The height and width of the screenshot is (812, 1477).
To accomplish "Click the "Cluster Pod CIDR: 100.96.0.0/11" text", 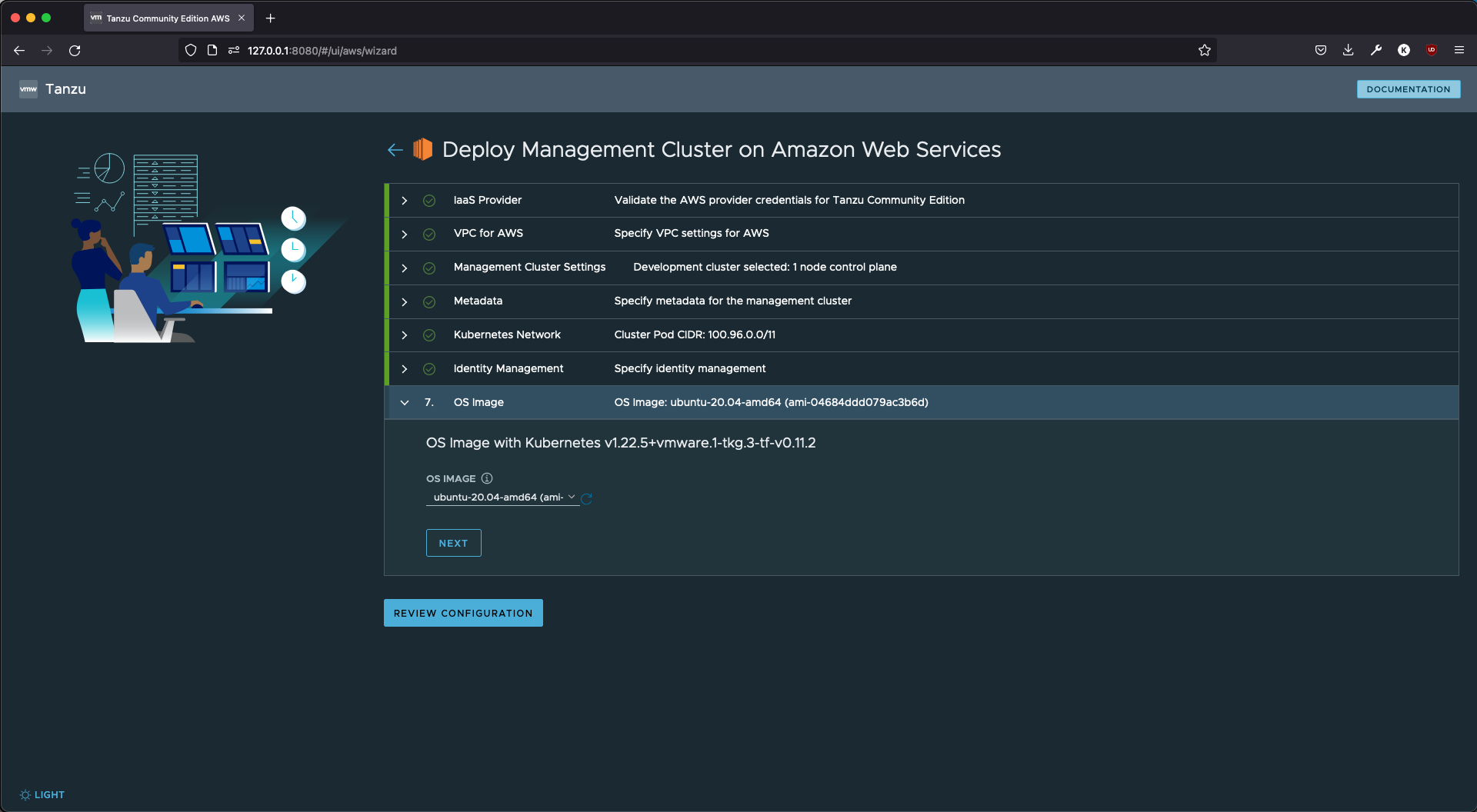I will [695, 334].
